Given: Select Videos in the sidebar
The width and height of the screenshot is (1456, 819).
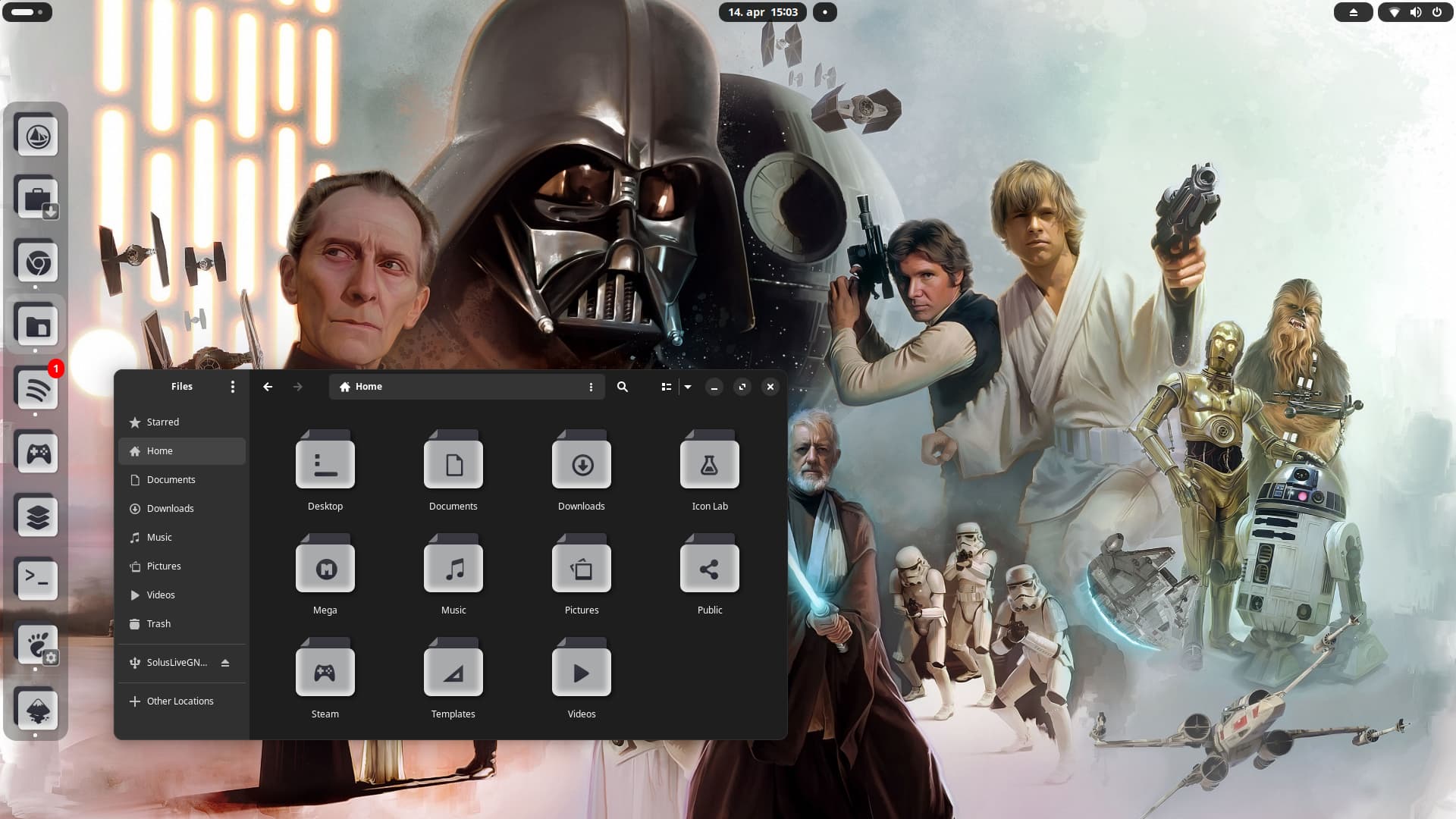Looking at the screenshot, I should point(182,595).
